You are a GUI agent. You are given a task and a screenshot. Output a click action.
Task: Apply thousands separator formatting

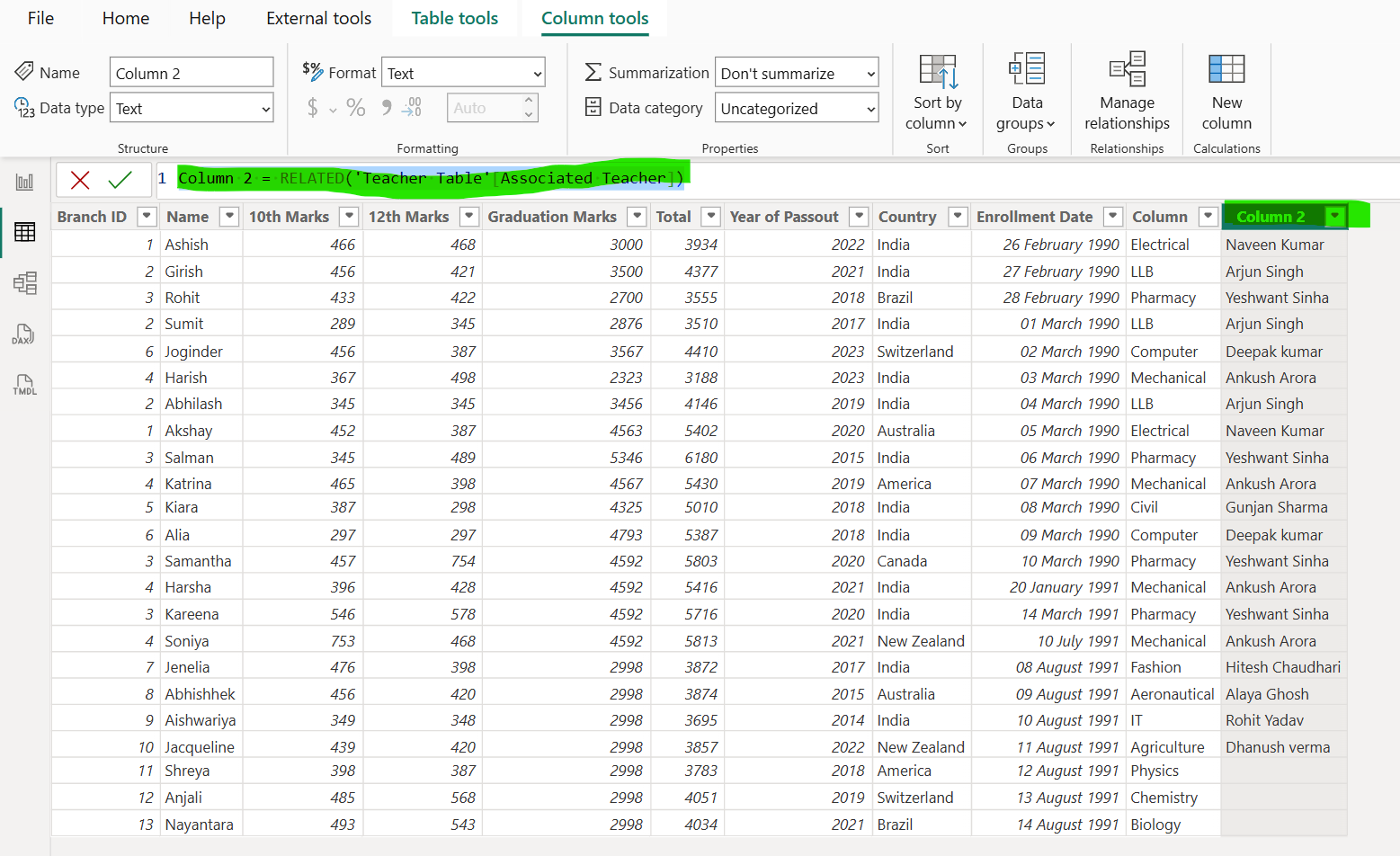(385, 107)
